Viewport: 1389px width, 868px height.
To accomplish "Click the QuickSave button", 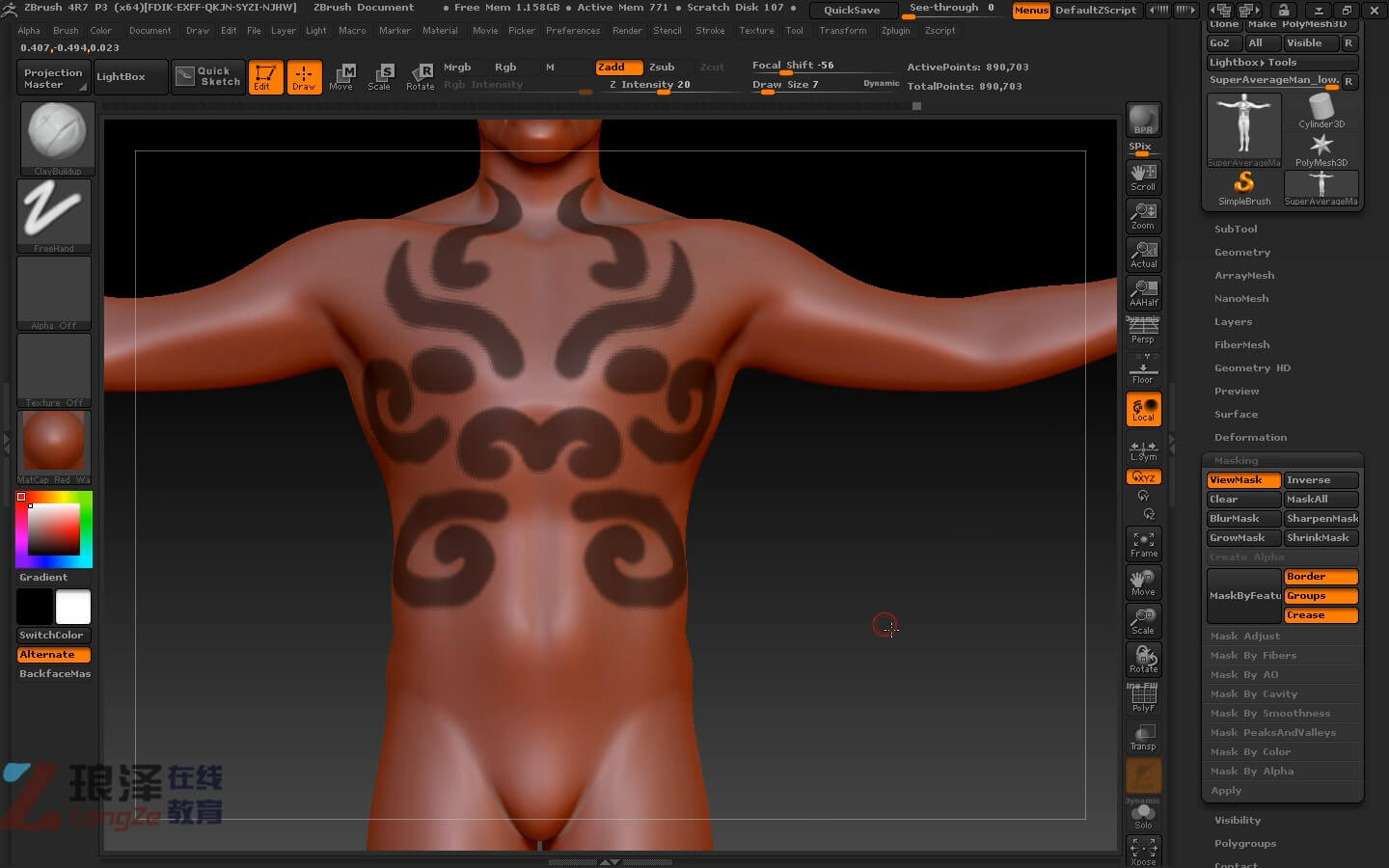I will [x=852, y=10].
